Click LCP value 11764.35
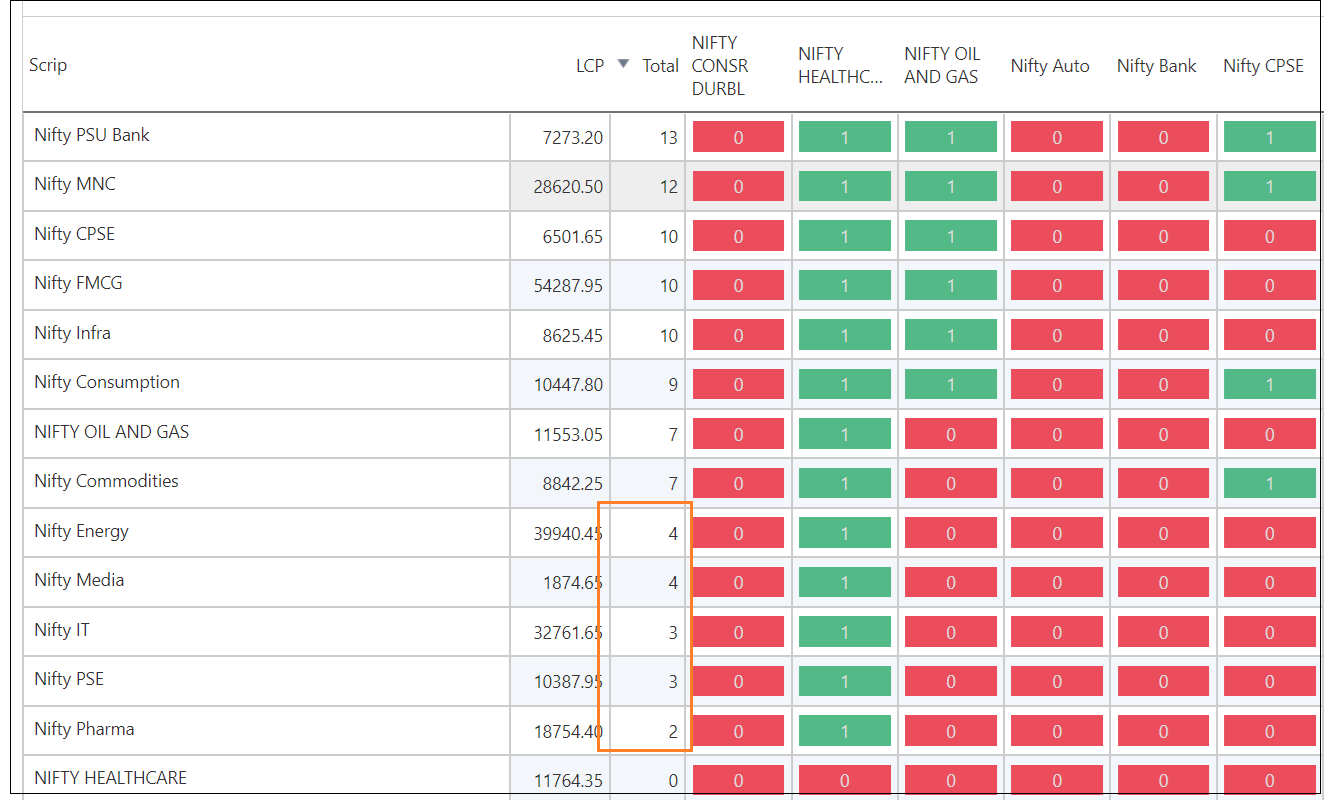Image resolution: width=1324 pixels, height=804 pixels. pyautogui.click(x=568, y=781)
